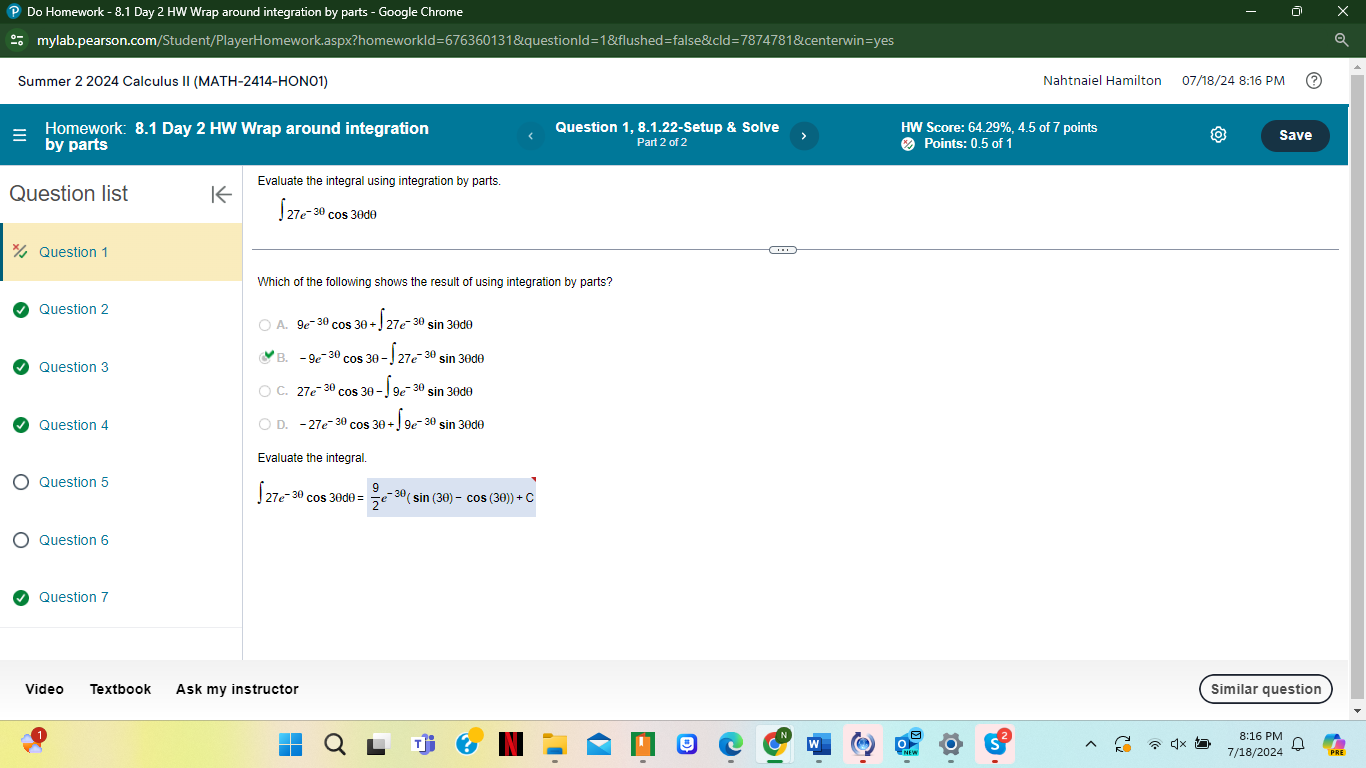
Task: Click the HW Score 64.29% text
Action: 998,128
